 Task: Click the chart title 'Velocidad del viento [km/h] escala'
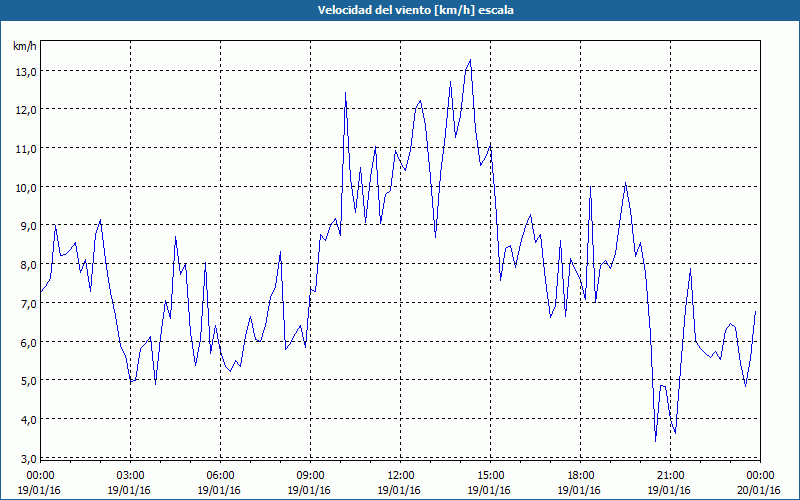[x=415, y=10]
